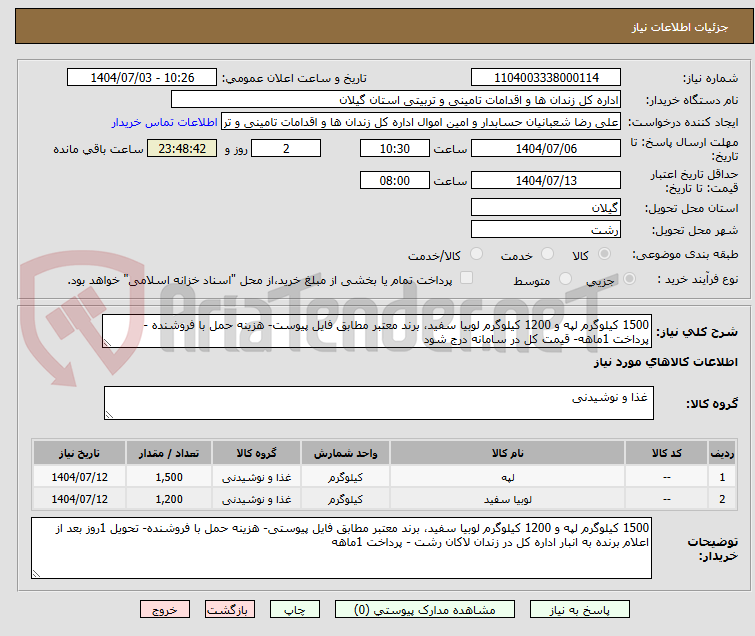Click the quantity cell 1,200

(x=169, y=499)
